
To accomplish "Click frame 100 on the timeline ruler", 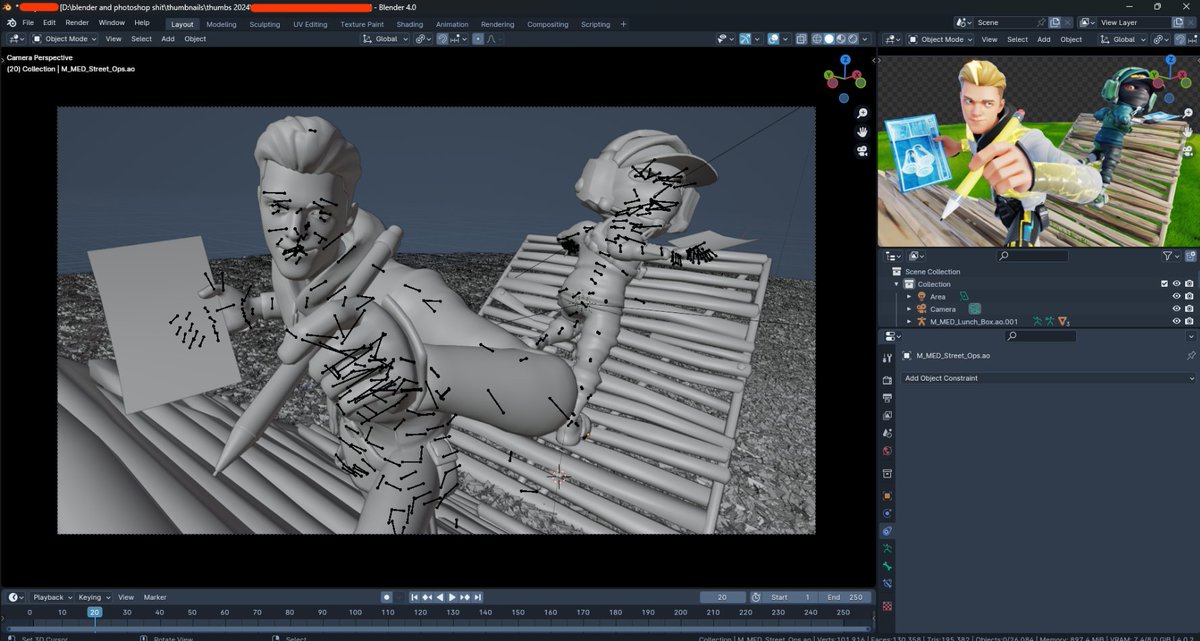I will [355, 612].
